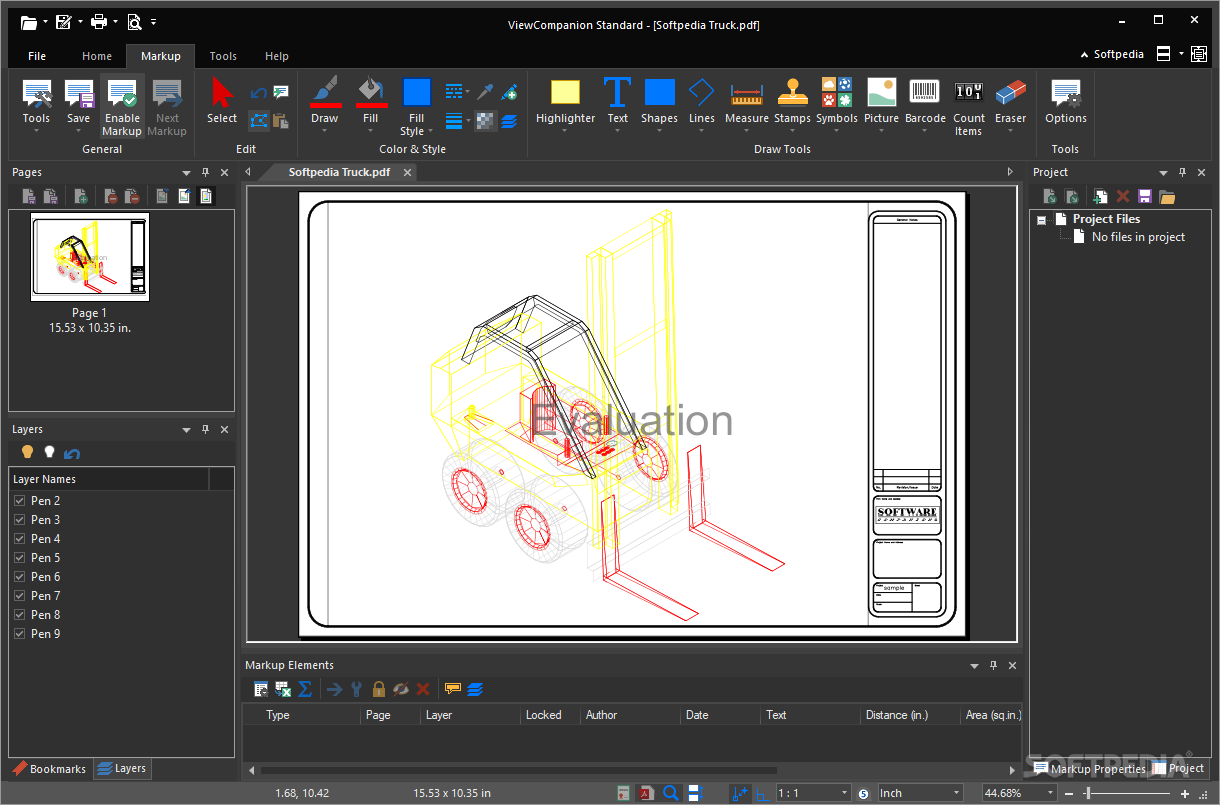Hide the Pen 6 layer

19,577
